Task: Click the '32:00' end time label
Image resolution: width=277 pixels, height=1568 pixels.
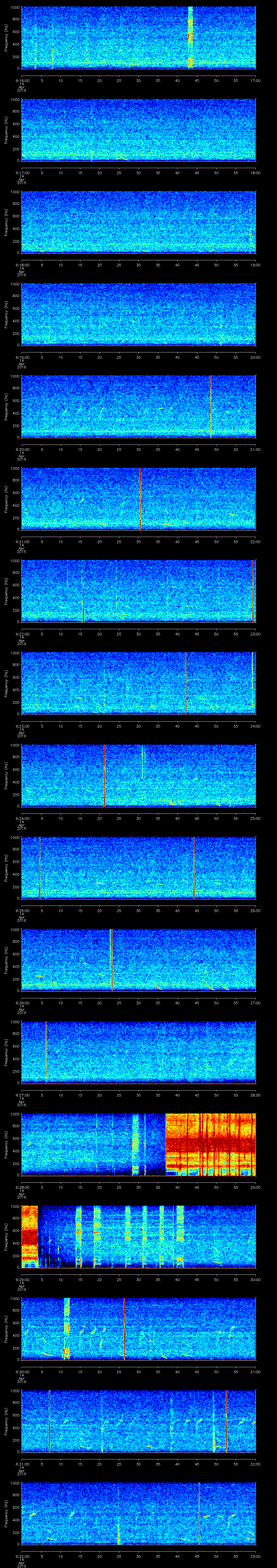Action: click(255, 1464)
